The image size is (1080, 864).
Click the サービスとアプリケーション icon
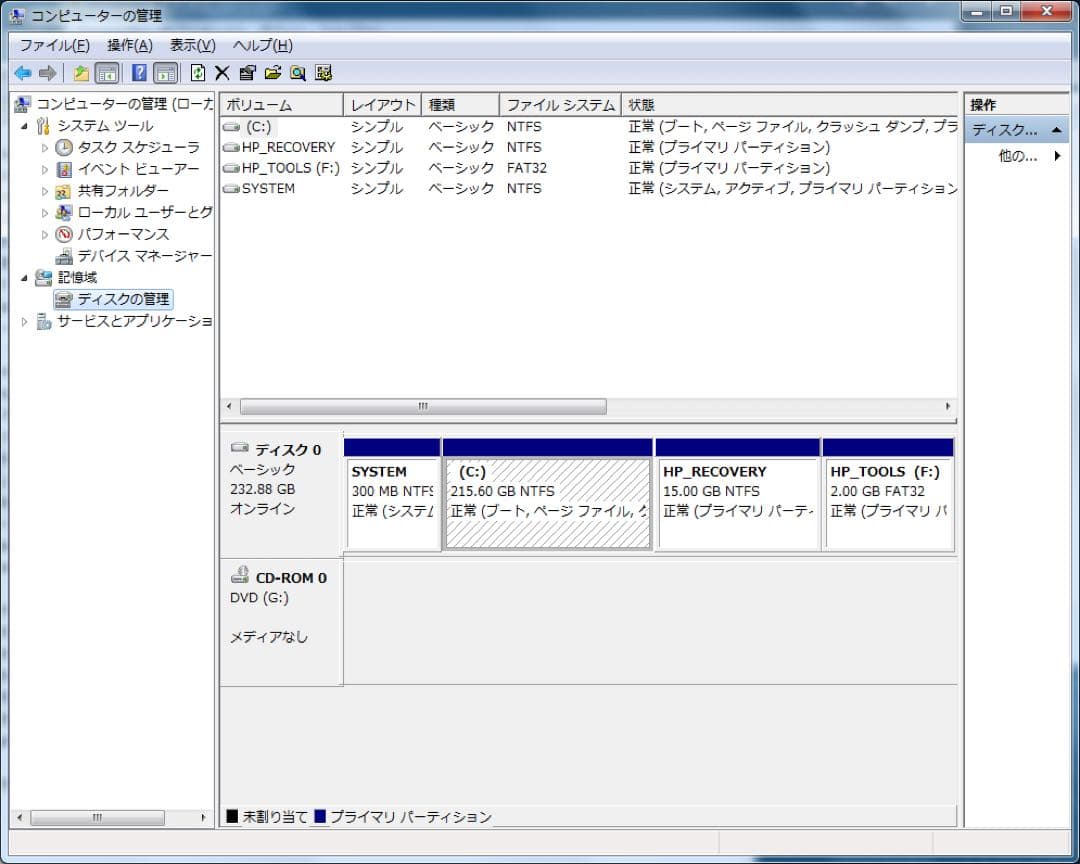click(x=43, y=321)
